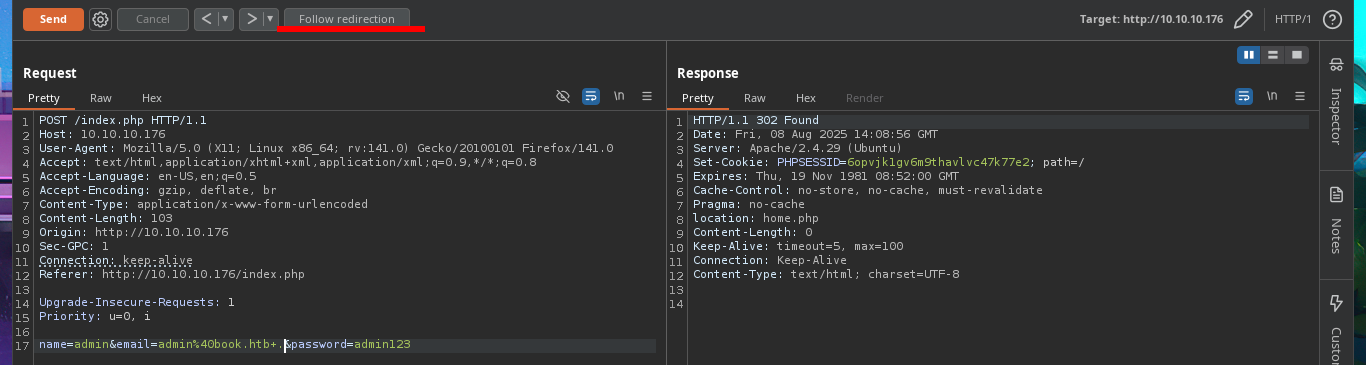
Task: Click the pencil icon to edit target
Action: pyautogui.click(x=1243, y=19)
